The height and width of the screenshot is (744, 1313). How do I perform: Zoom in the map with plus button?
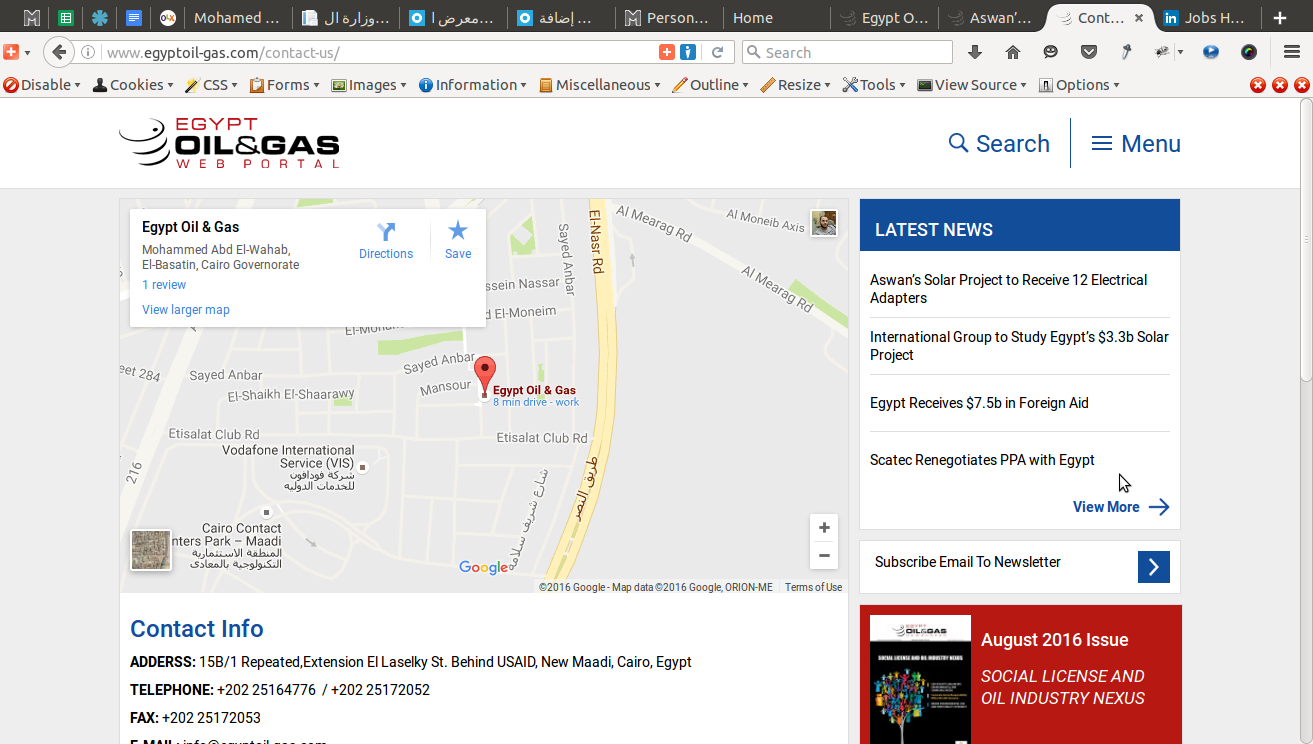(x=824, y=528)
